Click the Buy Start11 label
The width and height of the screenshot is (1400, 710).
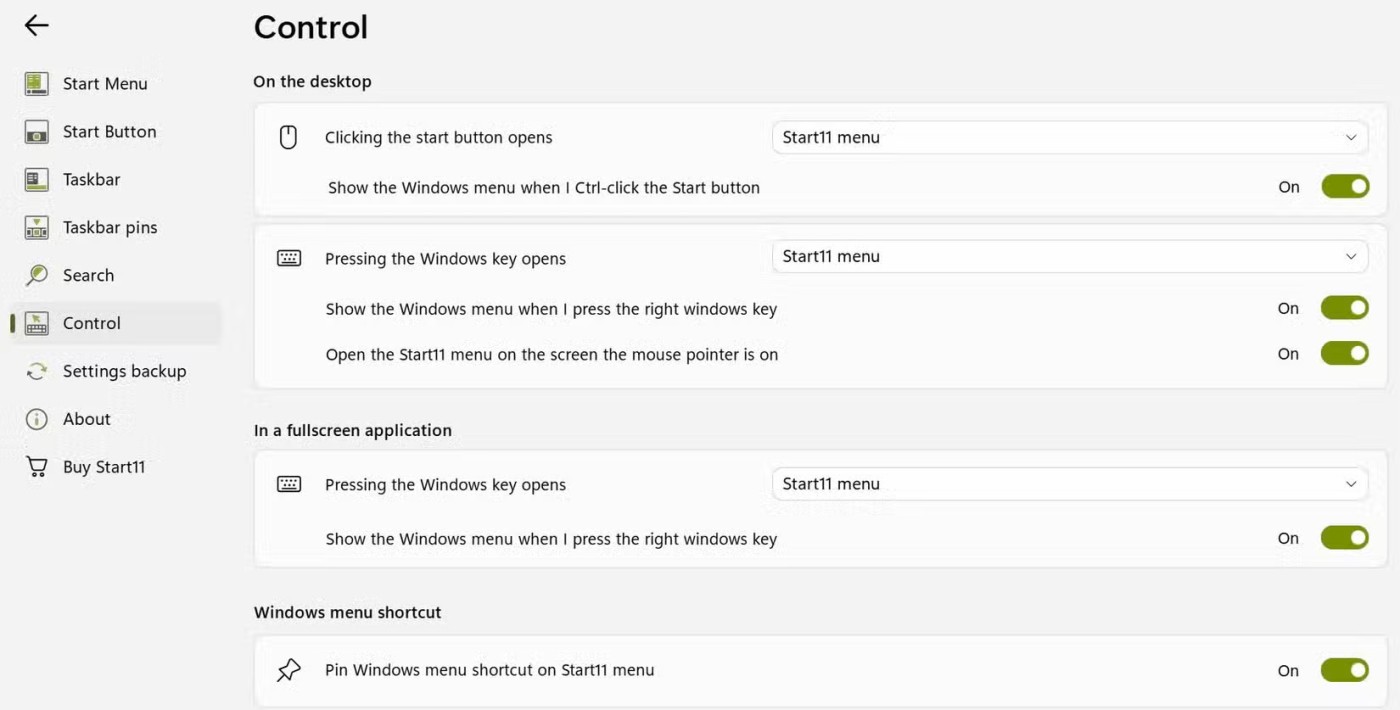pyautogui.click(x=104, y=467)
